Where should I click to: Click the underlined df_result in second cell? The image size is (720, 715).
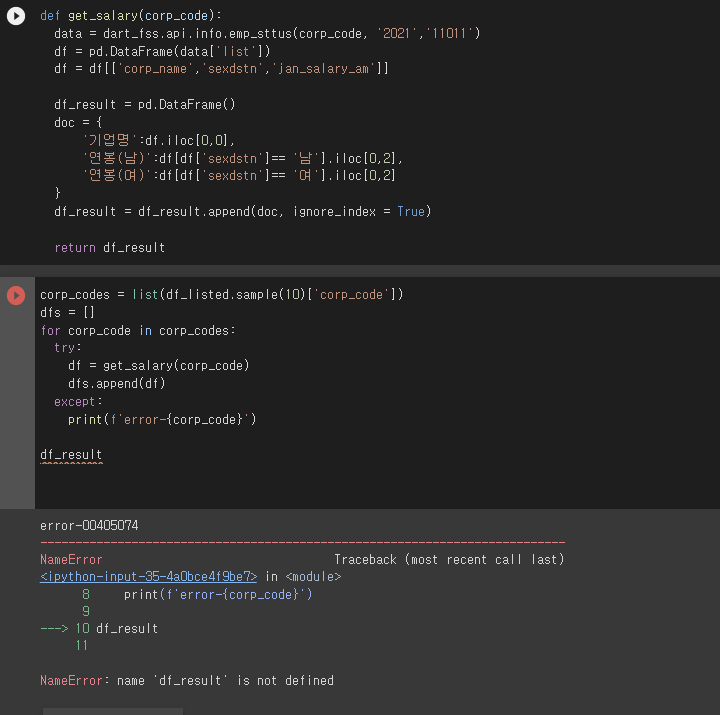tap(71, 455)
